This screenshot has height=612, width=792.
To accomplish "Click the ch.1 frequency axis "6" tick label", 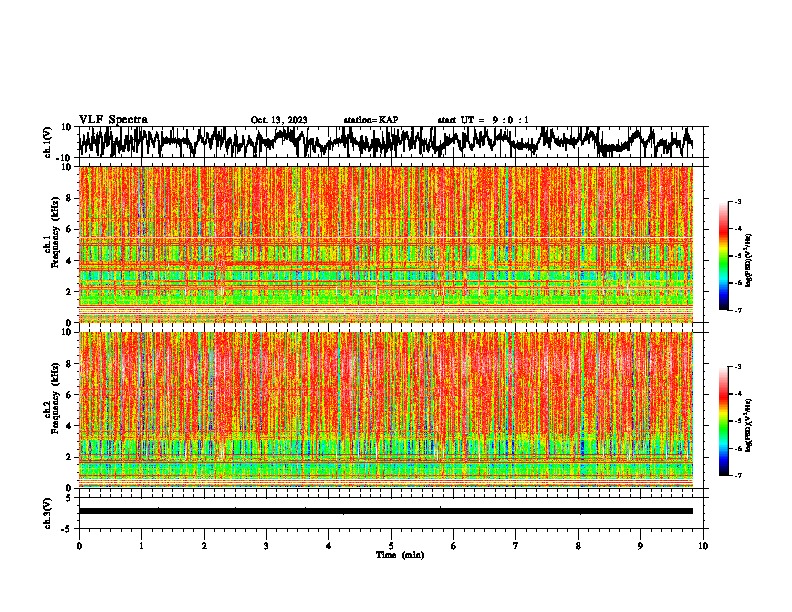I will click(x=69, y=229).
